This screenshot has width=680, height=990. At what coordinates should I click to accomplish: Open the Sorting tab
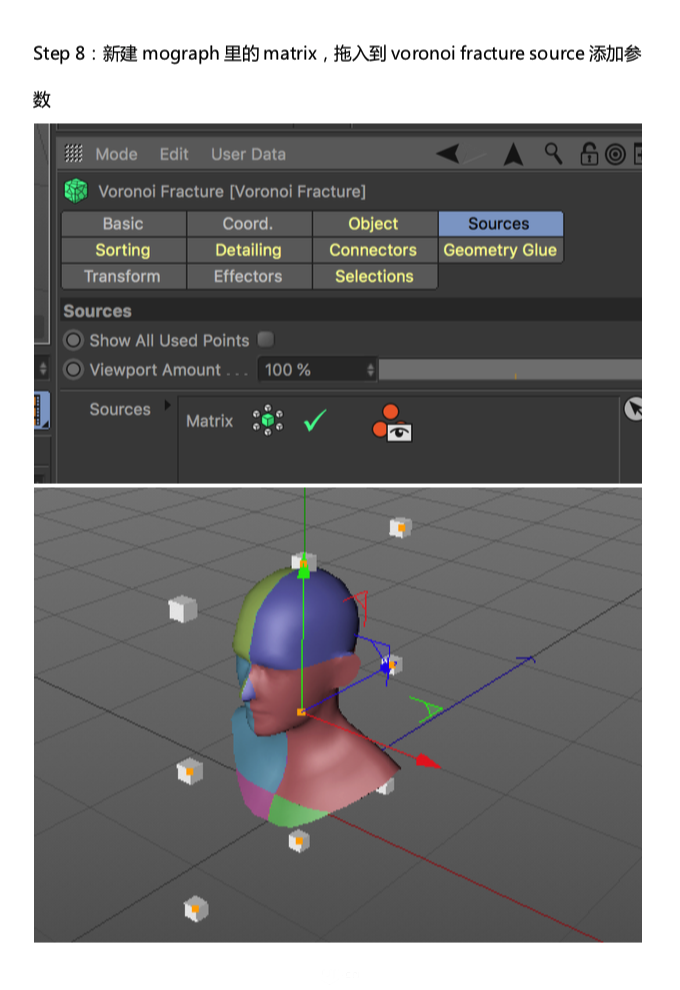click(x=124, y=250)
